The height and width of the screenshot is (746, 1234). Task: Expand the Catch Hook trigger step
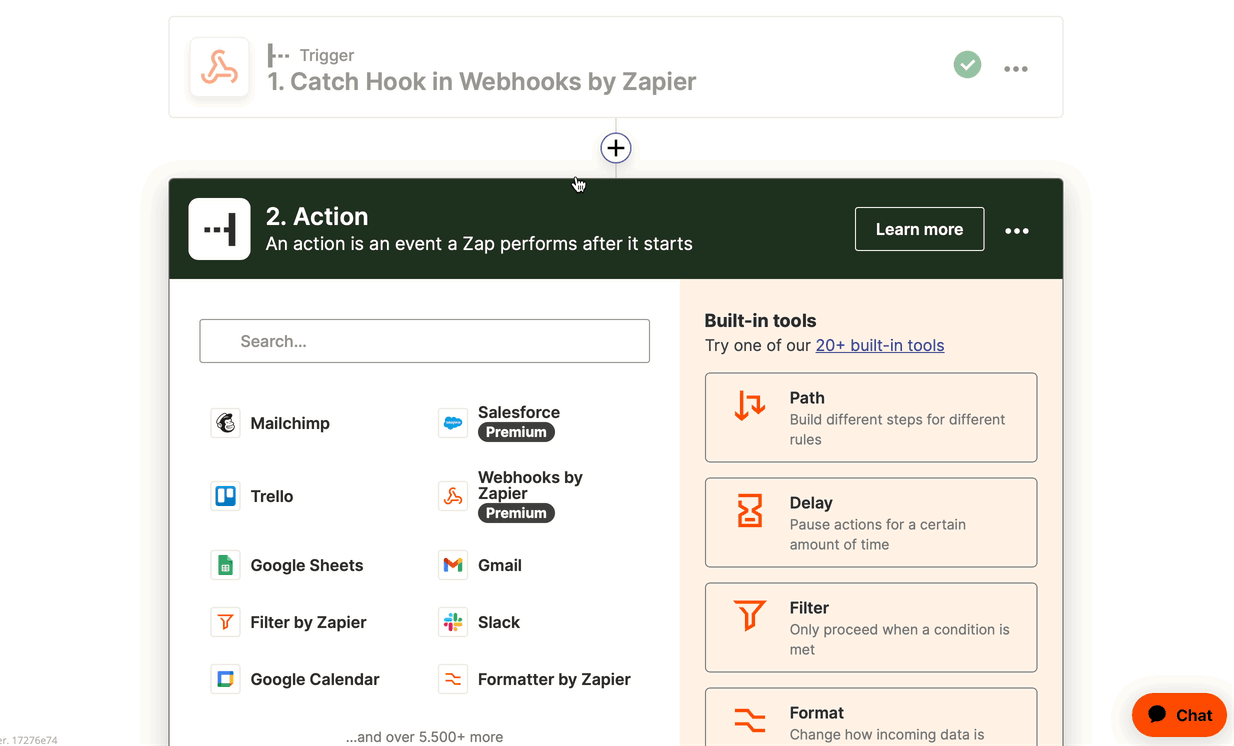(x=480, y=81)
